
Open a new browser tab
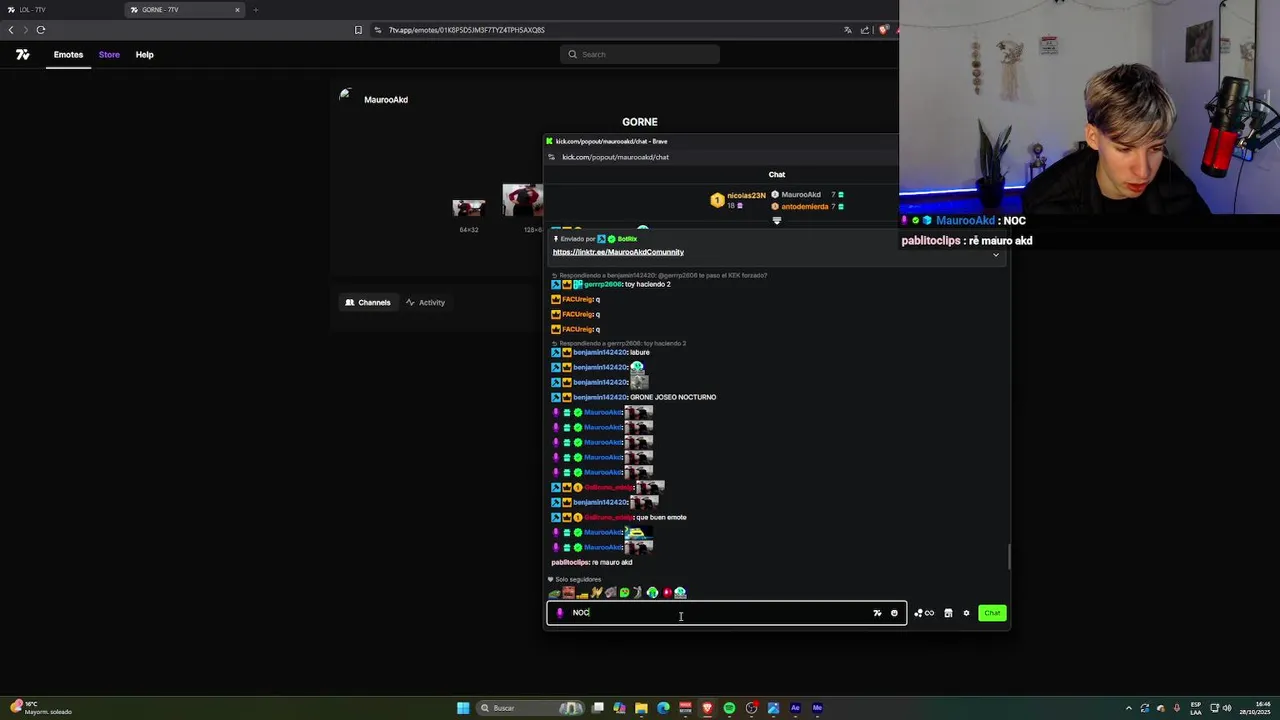[x=255, y=10]
